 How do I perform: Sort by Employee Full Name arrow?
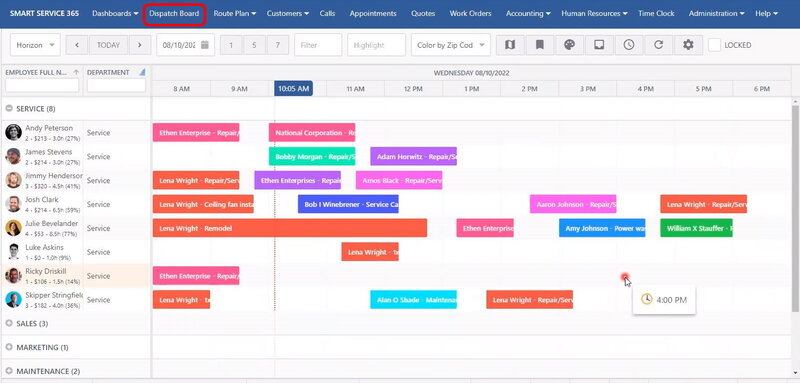(76, 72)
